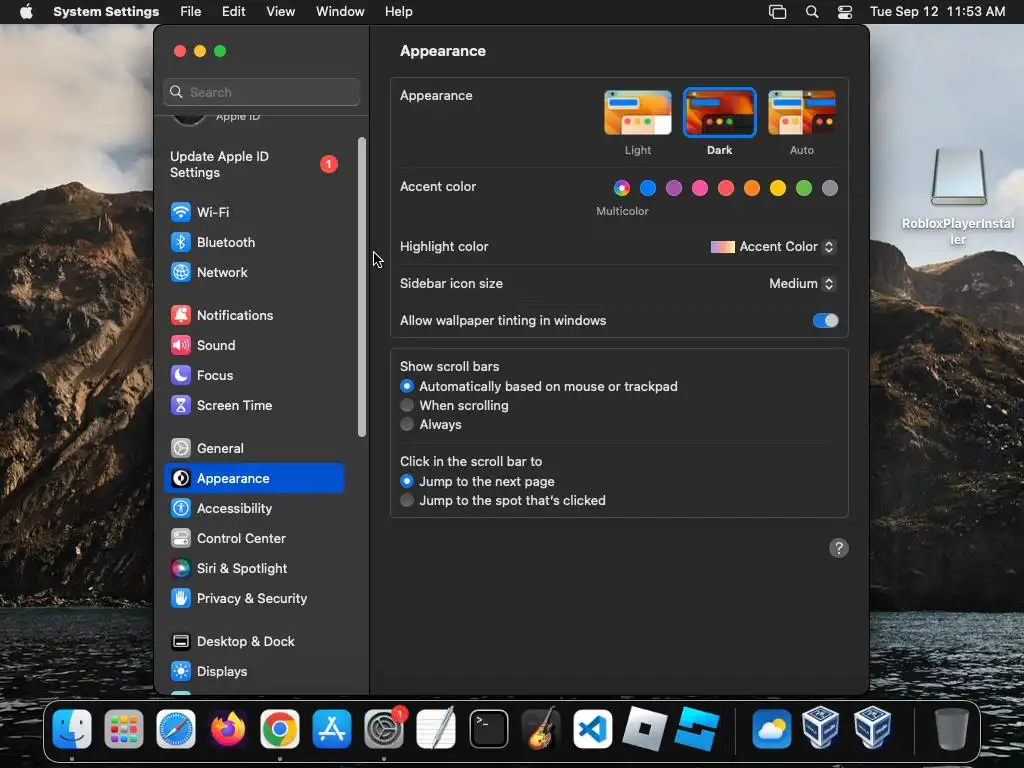Open Trash from the Dock

pos(951,729)
